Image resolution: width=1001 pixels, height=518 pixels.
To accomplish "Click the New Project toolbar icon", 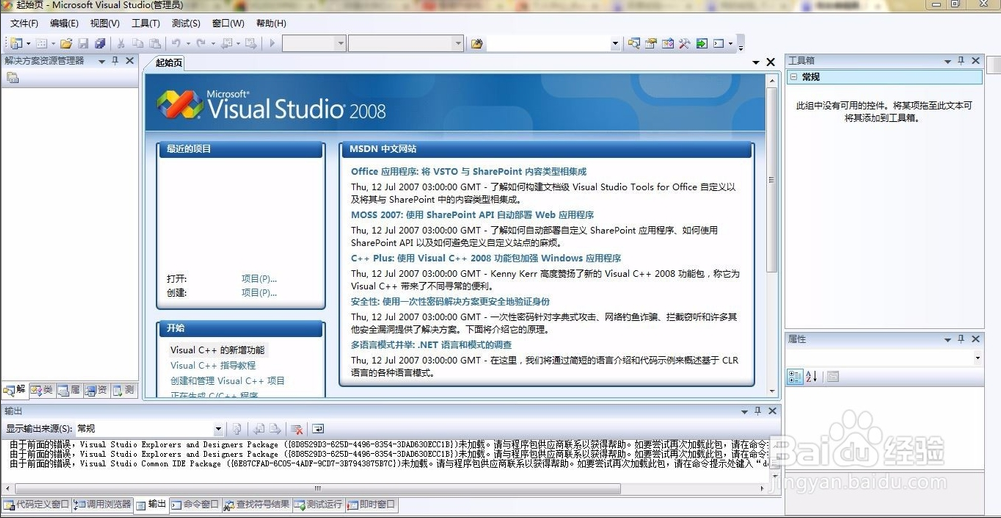I will click(x=15, y=43).
